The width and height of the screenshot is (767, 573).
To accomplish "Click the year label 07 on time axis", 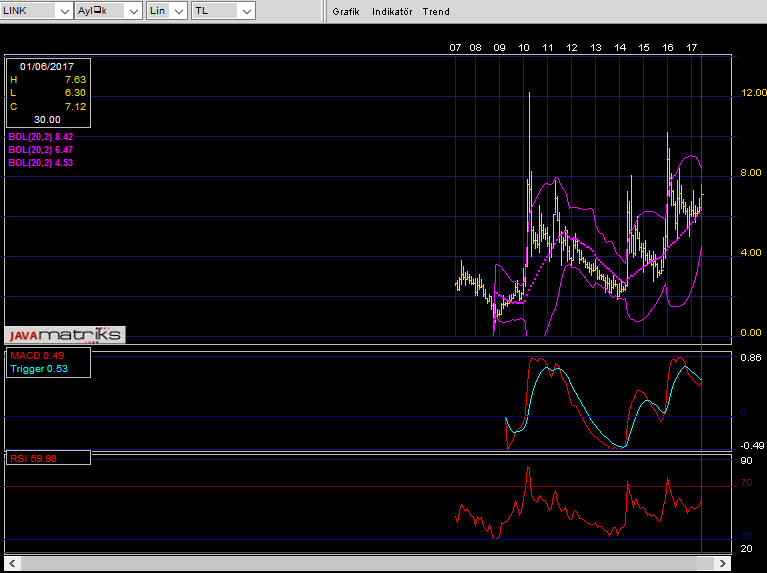I will coord(455,47).
